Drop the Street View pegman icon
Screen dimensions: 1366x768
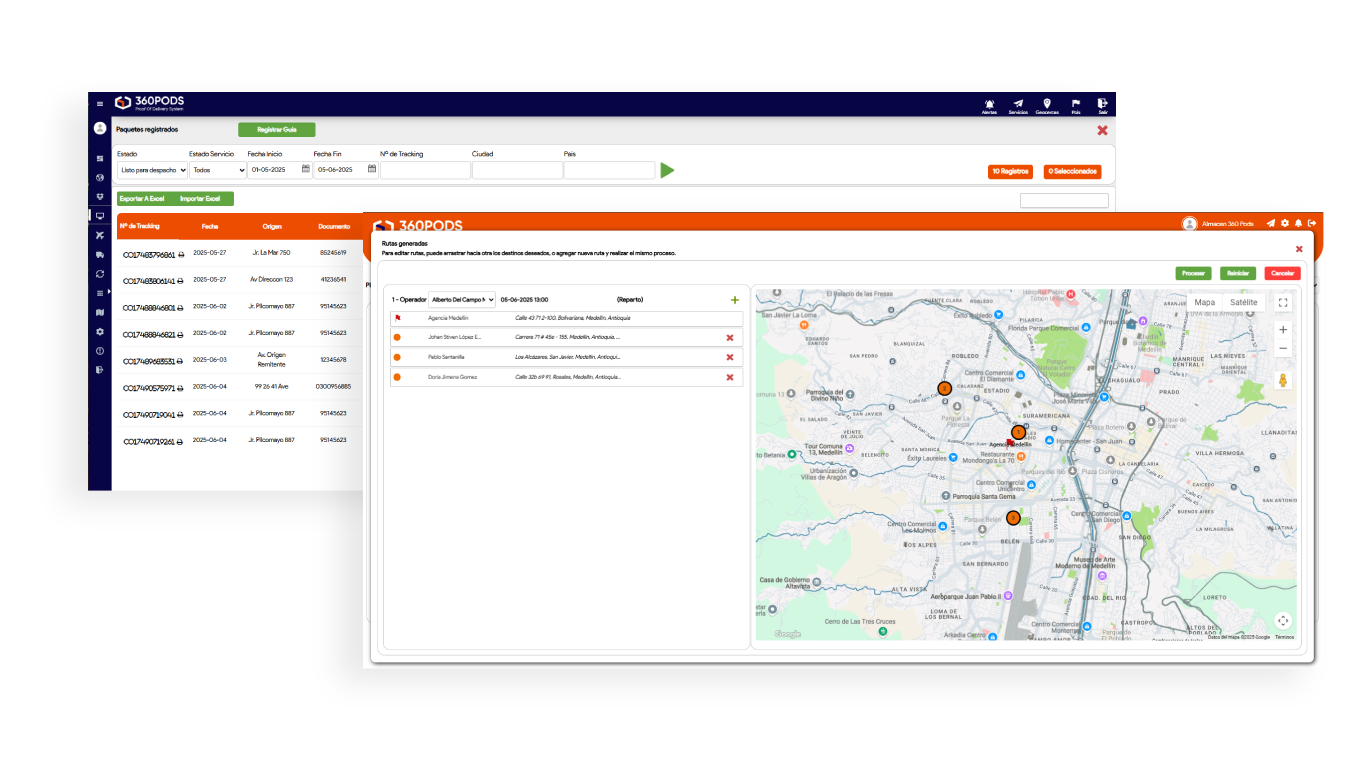pos(1284,381)
